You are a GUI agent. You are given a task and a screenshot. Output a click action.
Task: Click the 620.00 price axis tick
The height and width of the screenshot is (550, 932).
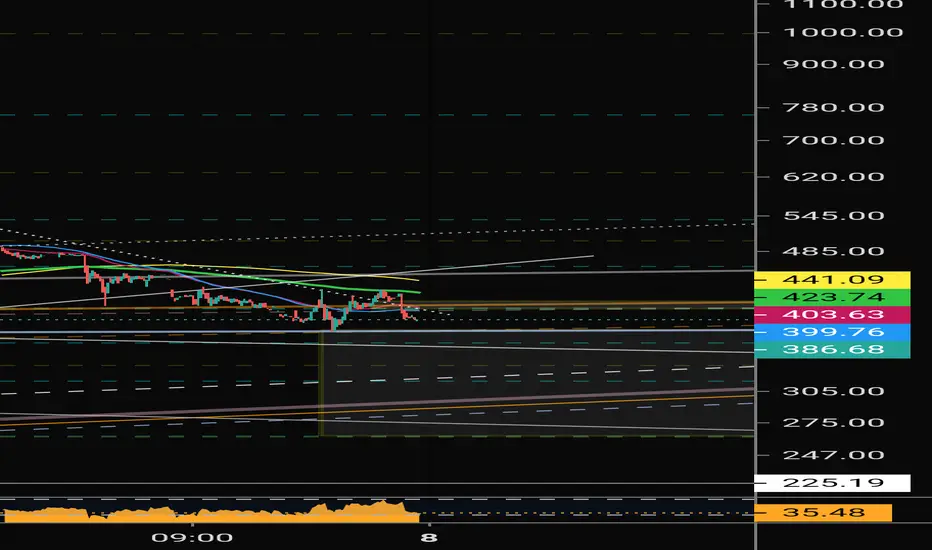point(833,177)
